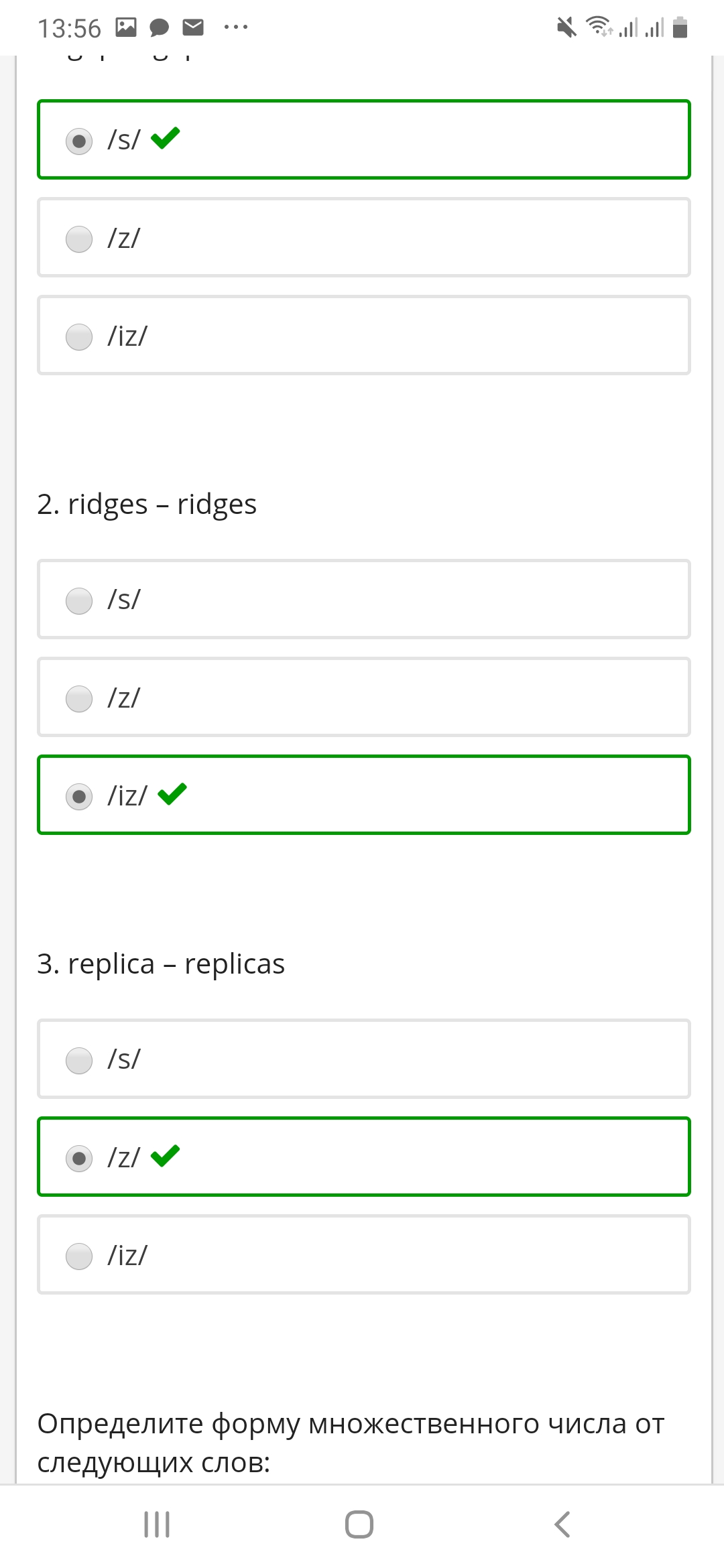Tap the chat message notification icon
The width and height of the screenshot is (724, 1568).
(x=159, y=27)
